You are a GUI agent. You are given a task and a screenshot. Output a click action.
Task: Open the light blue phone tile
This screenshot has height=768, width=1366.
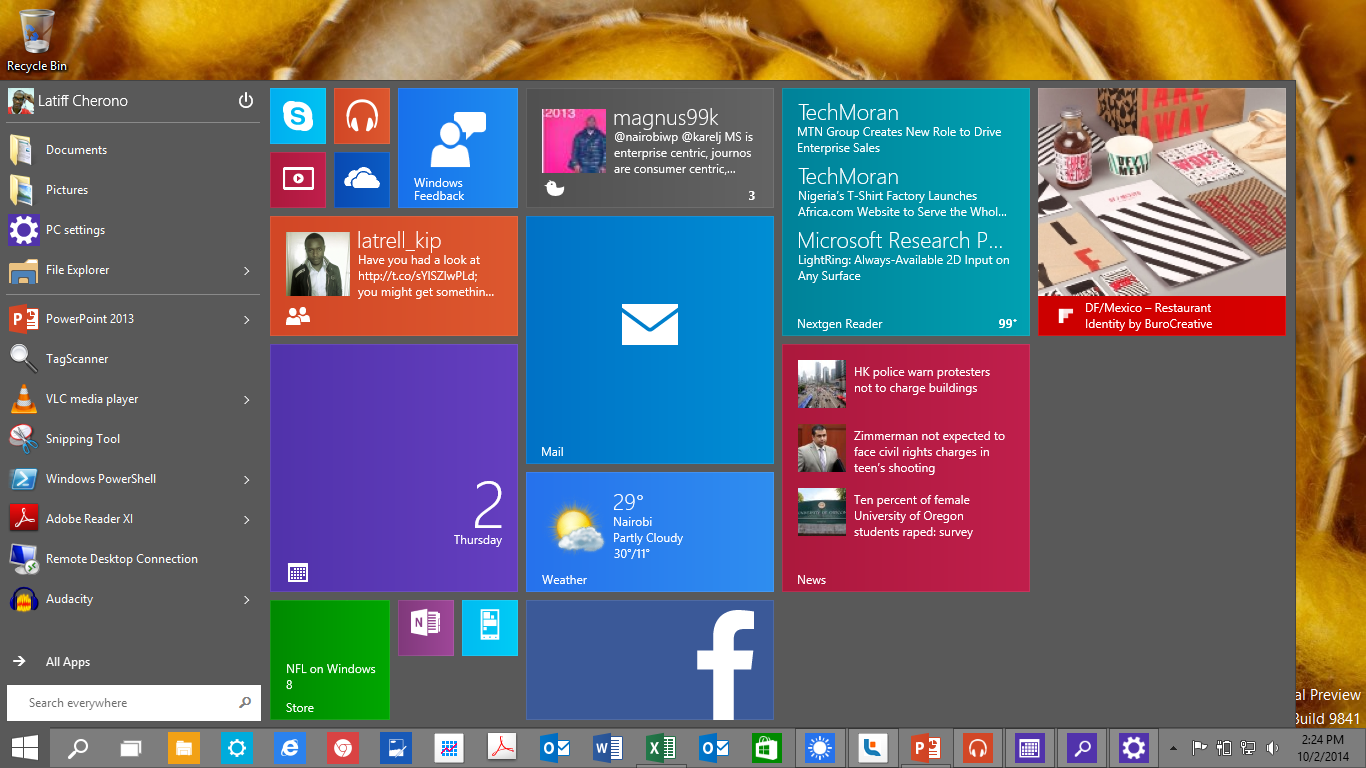(x=490, y=628)
